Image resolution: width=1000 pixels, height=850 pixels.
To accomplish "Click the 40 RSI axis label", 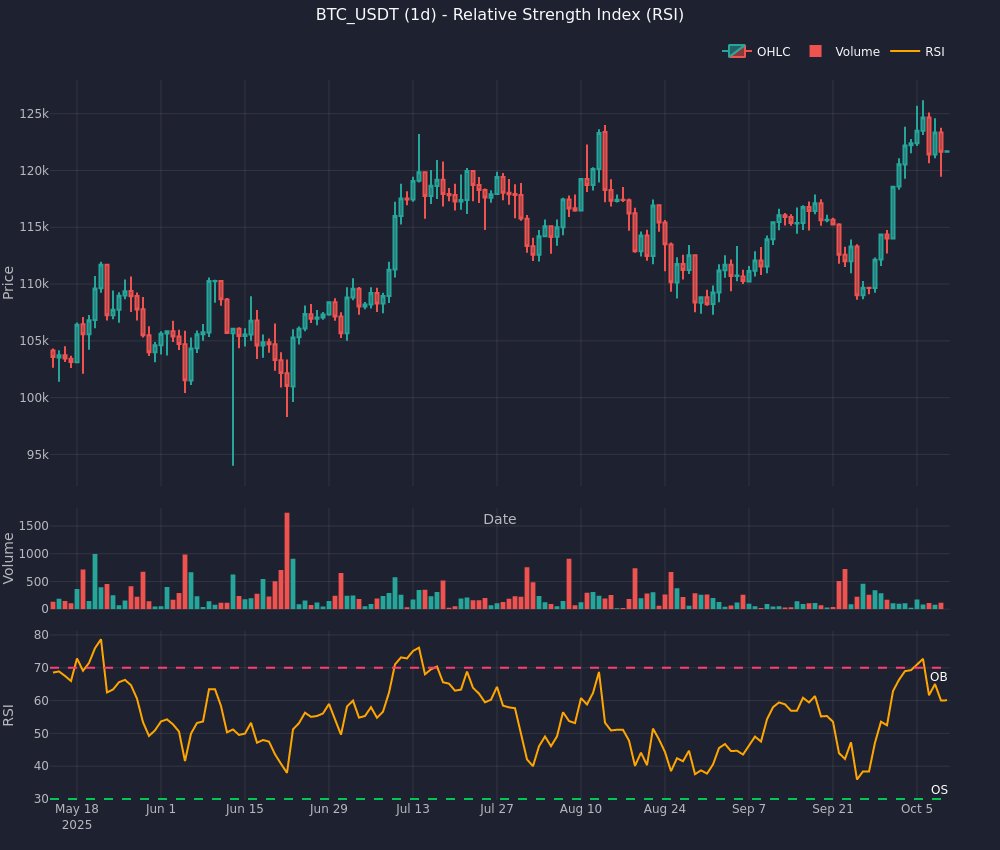I will point(41,766).
